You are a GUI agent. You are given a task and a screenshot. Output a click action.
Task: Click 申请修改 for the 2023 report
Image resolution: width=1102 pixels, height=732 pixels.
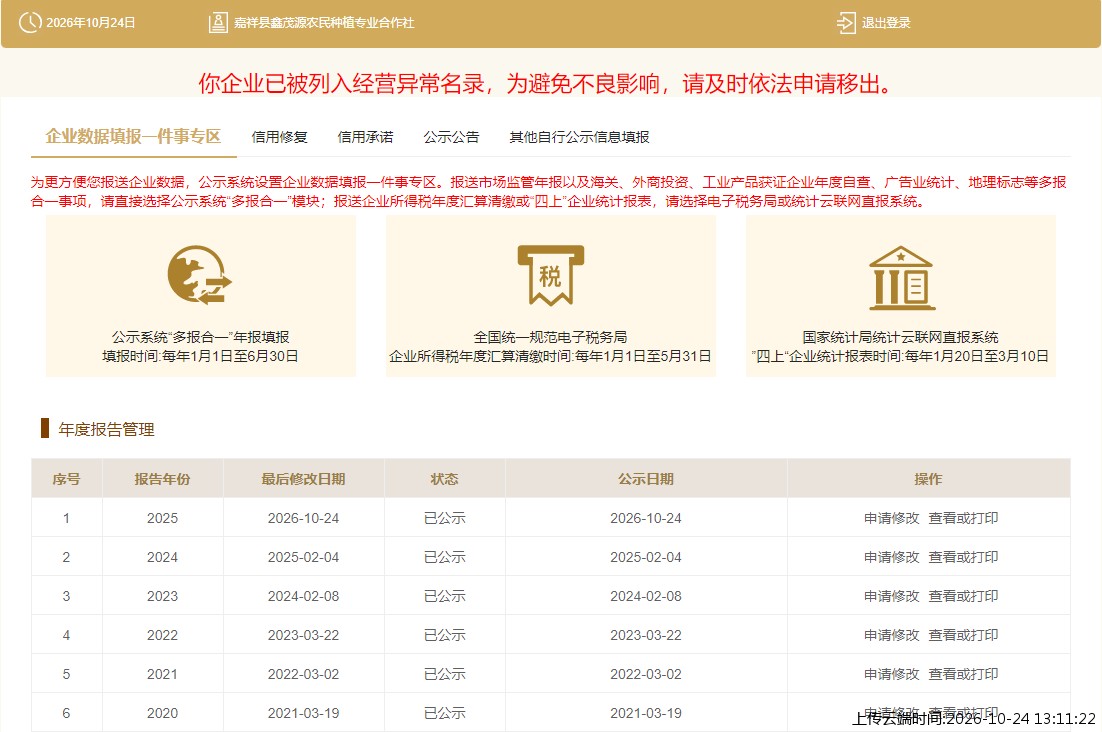point(892,596)
